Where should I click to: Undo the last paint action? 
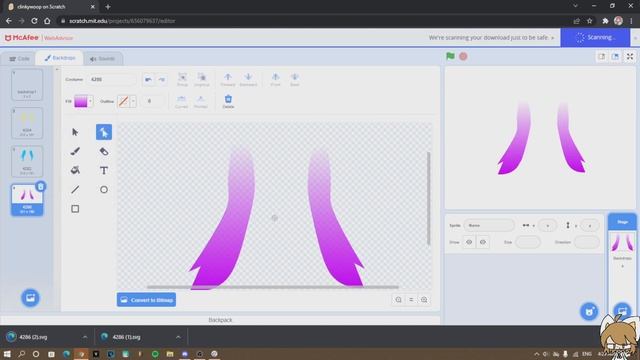[148, 80]
